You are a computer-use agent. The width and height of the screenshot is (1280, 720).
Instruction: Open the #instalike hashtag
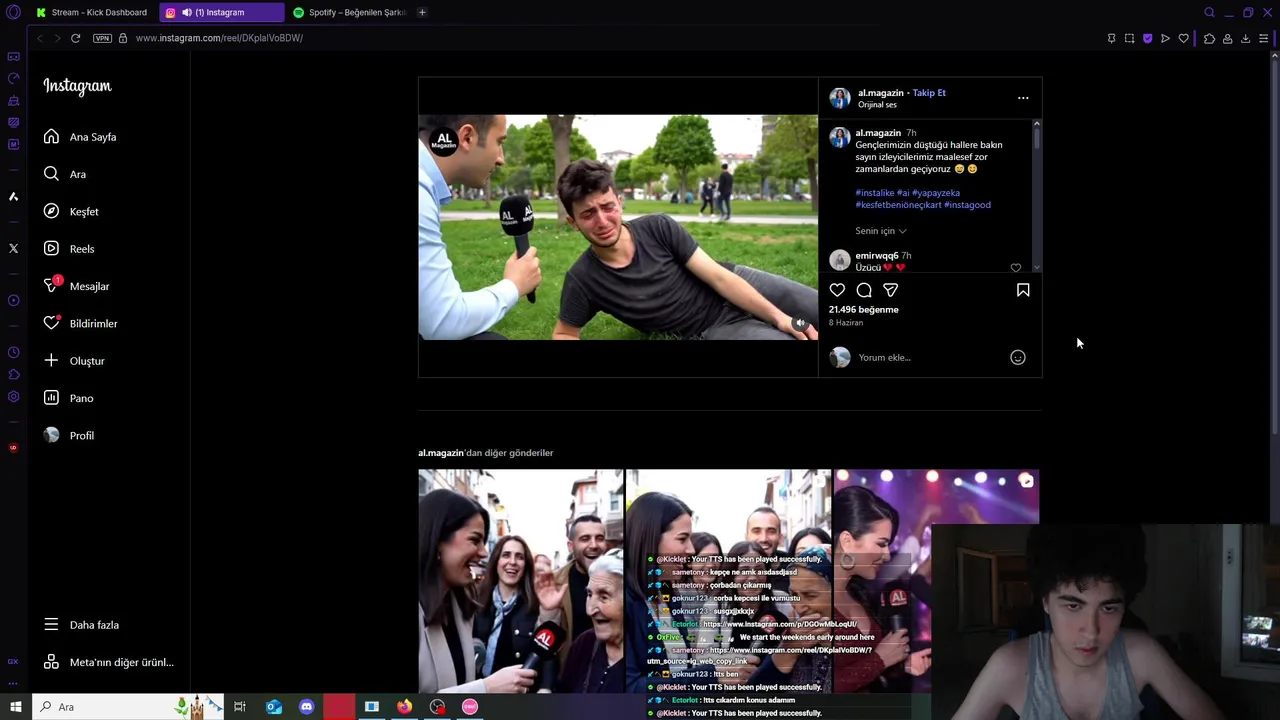(x=875, y=193)
